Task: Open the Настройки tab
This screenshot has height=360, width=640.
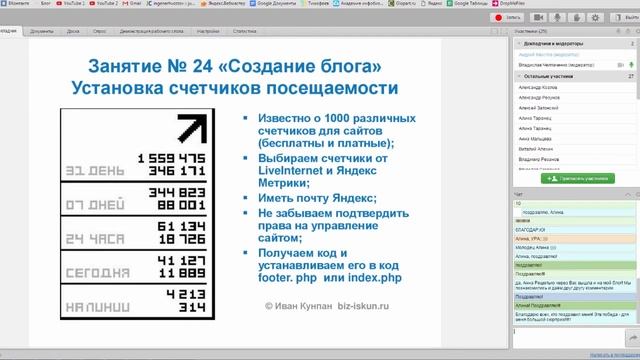Action: point(208,31)
